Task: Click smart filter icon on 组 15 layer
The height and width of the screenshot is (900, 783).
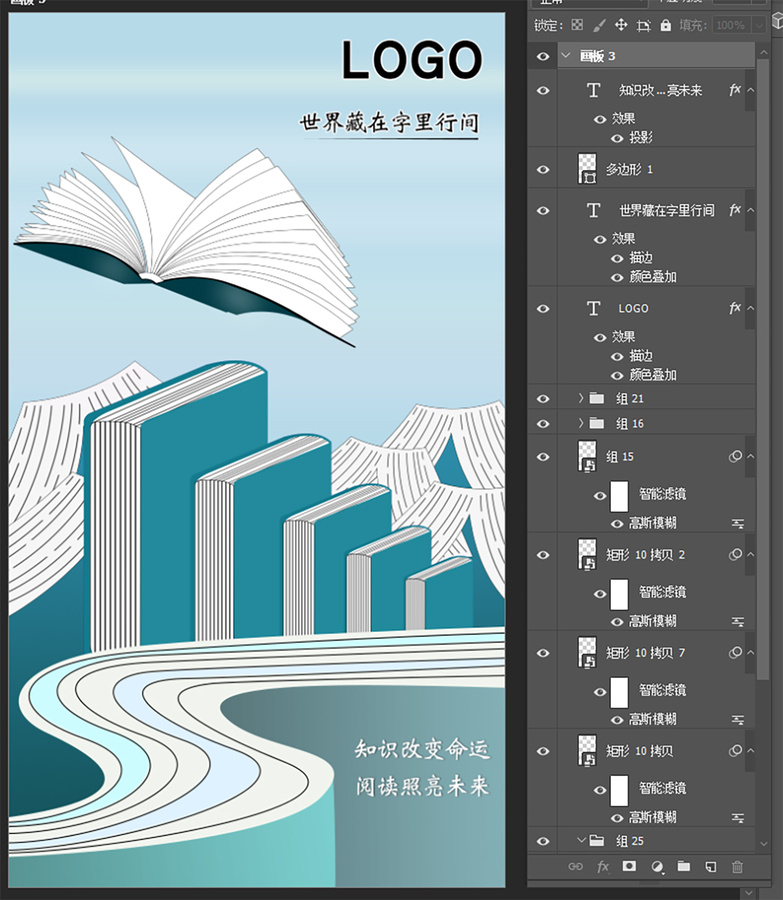Action: tap(735, 456)
